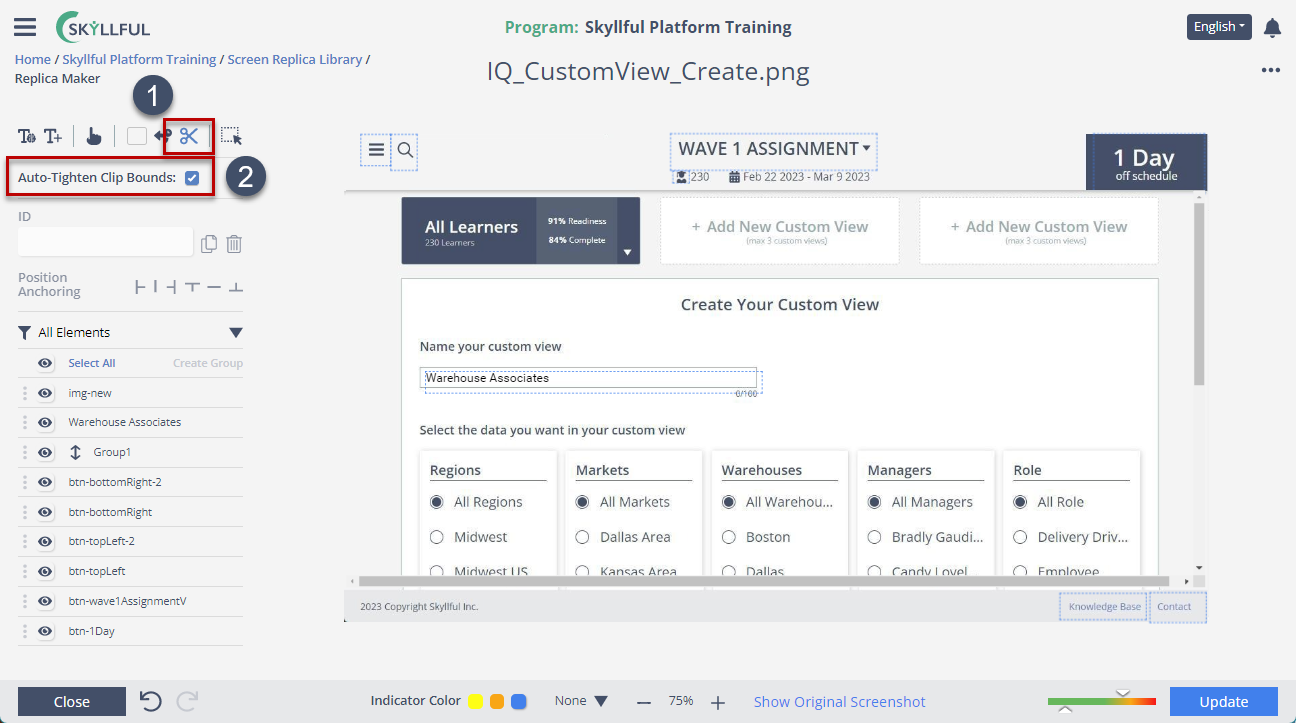Click the green-to-red gradient slider

pos(1102,701)
